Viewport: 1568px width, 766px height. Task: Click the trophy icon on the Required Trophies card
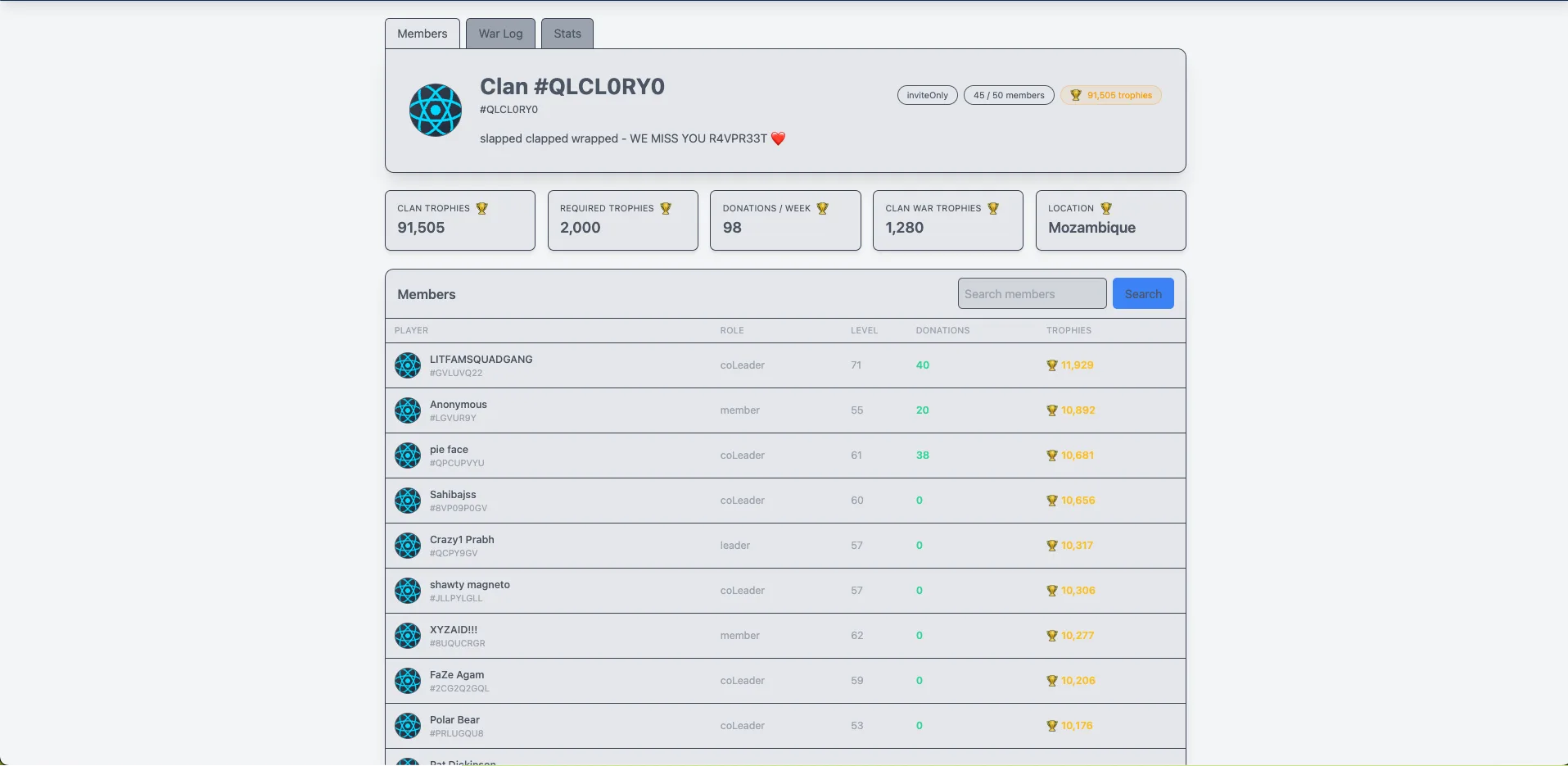666,208
